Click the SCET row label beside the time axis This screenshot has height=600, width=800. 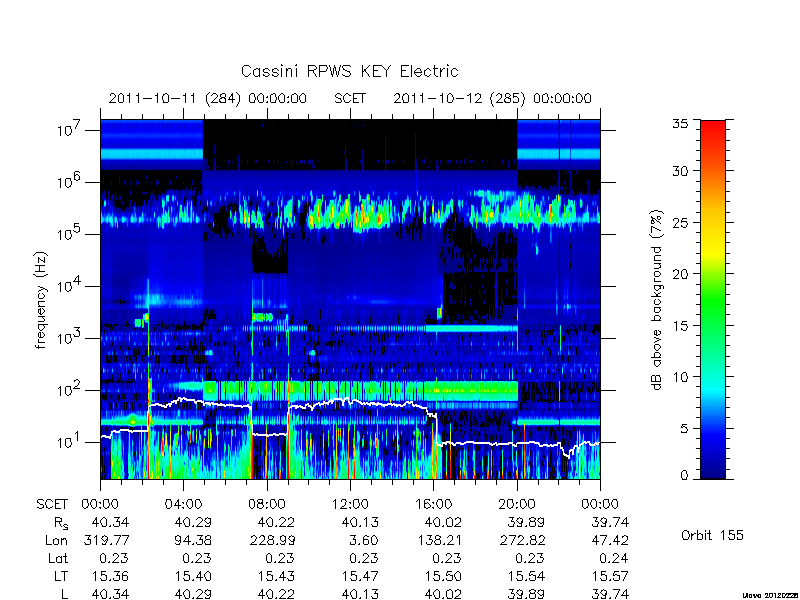52,504
